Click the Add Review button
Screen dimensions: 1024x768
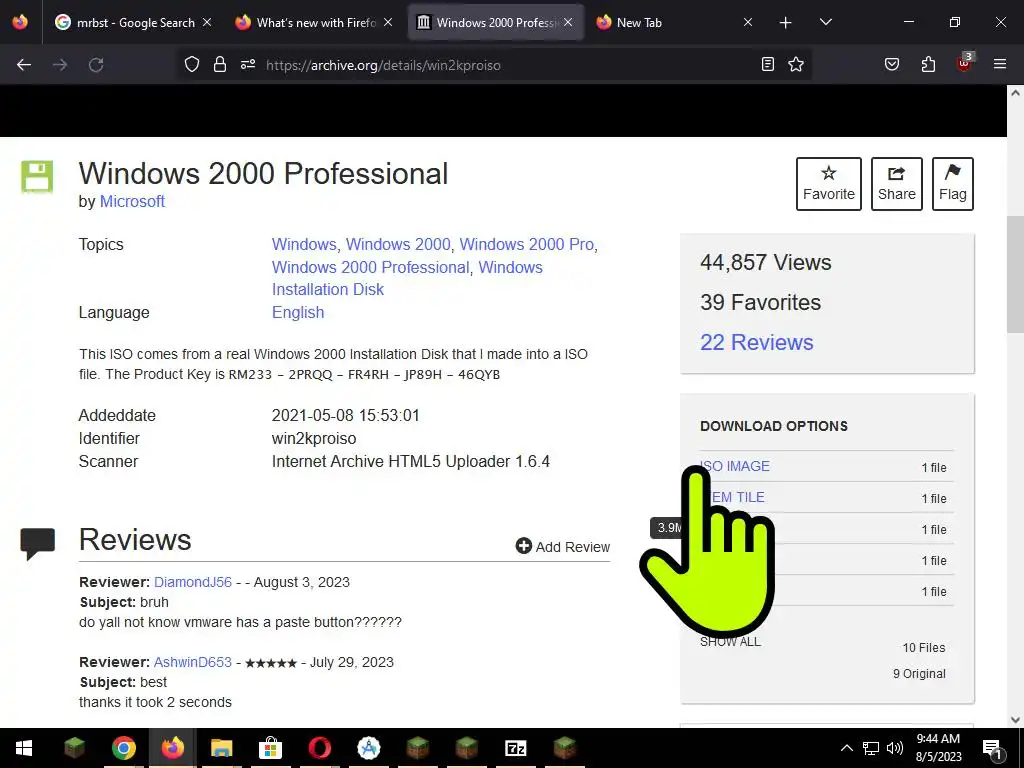562,547
